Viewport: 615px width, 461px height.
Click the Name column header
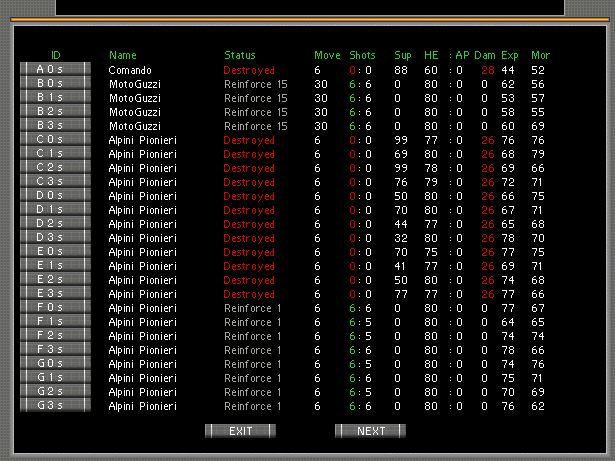[x=123, y=55]
